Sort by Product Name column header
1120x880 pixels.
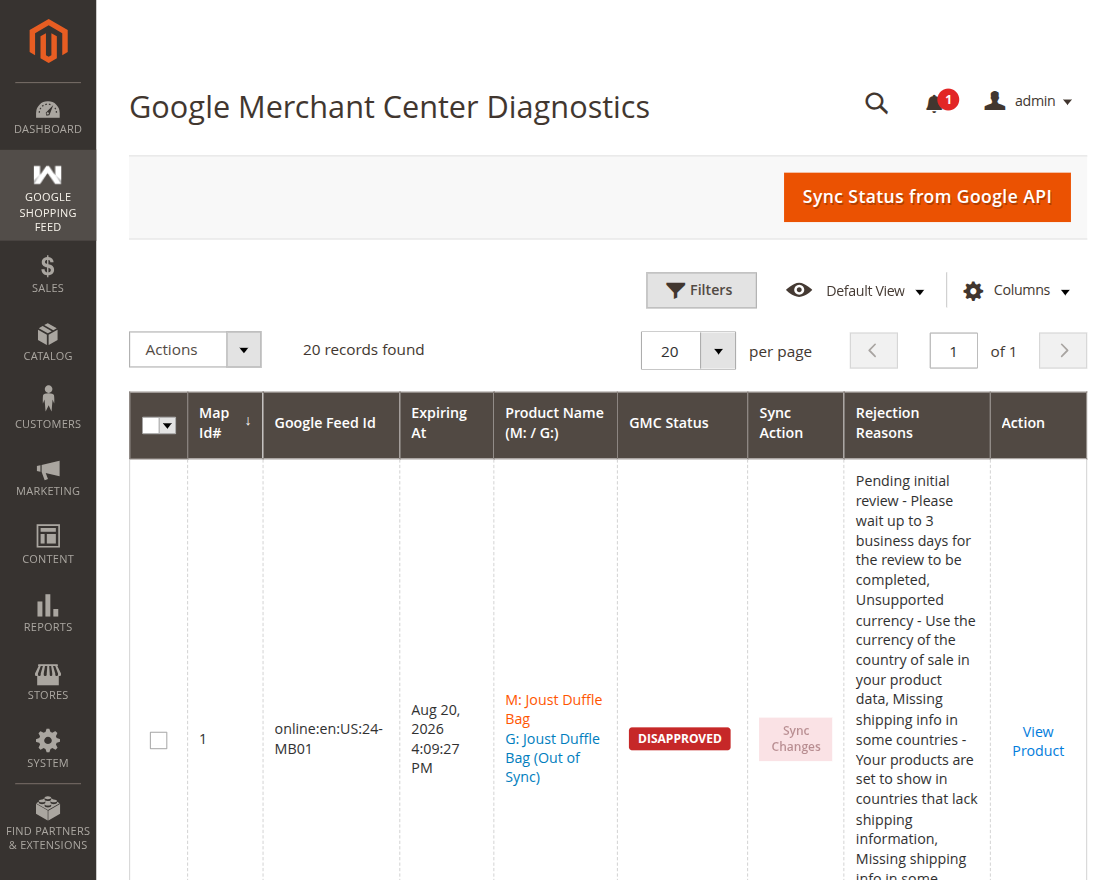(555, 424)
